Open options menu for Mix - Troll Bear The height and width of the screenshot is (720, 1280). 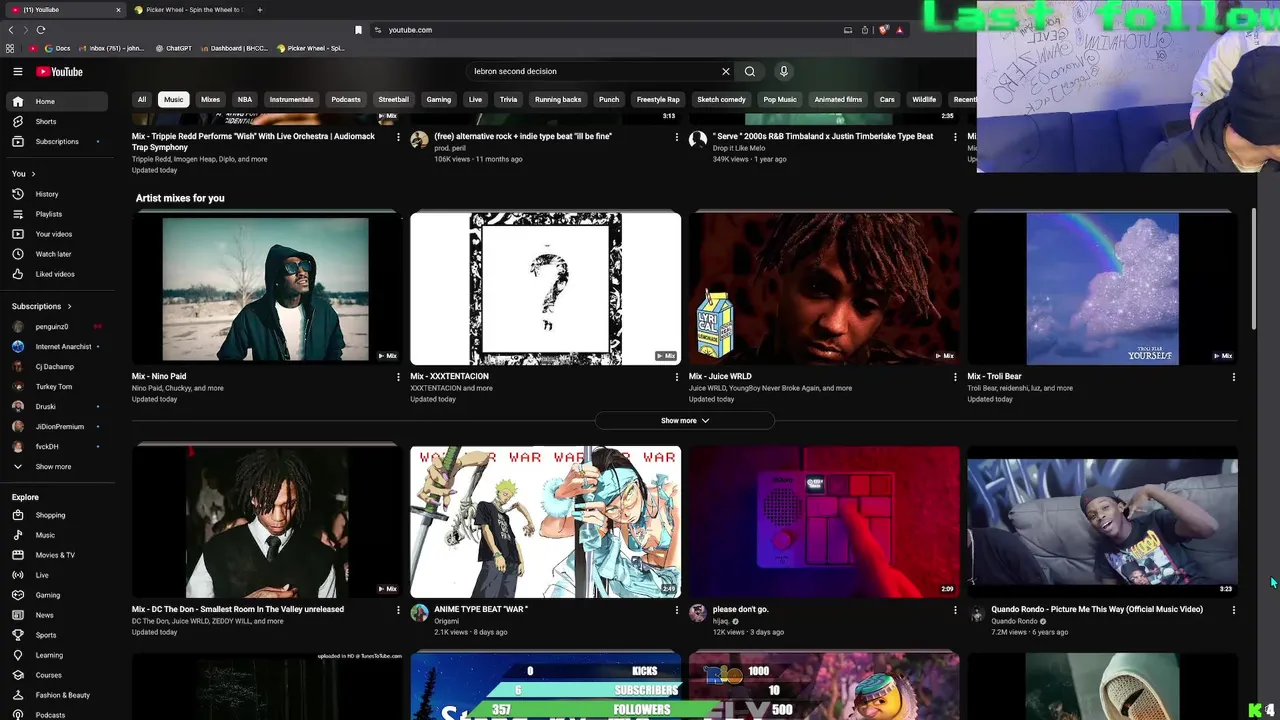1233,377
